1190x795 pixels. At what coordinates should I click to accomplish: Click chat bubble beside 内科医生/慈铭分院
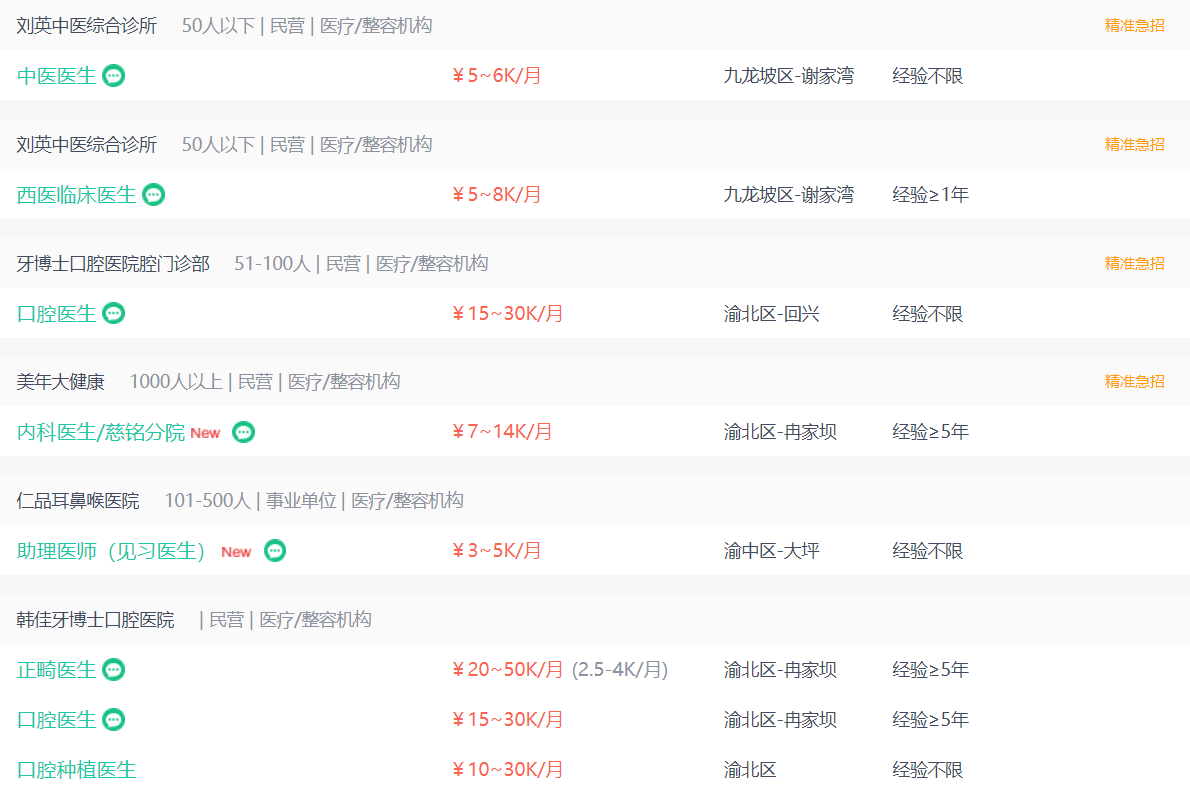(243, 432)
